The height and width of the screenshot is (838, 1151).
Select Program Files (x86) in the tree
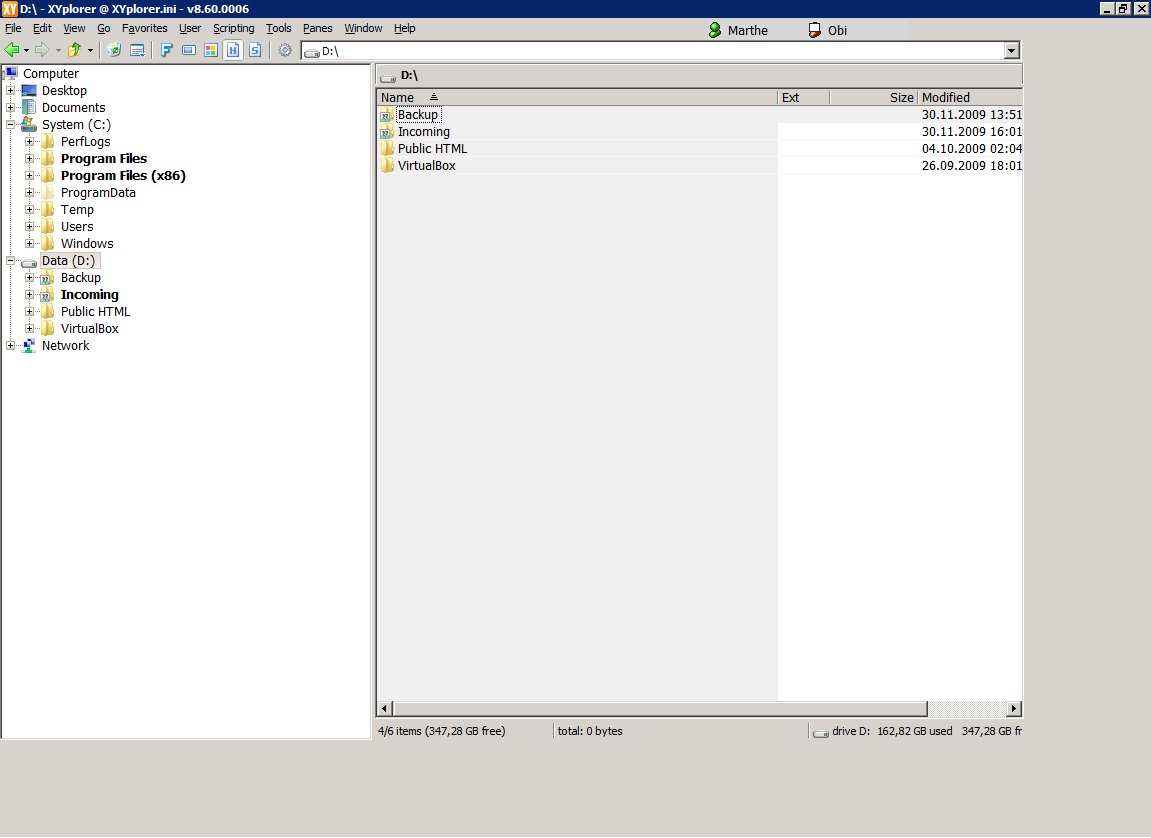[x=123, y=175]
